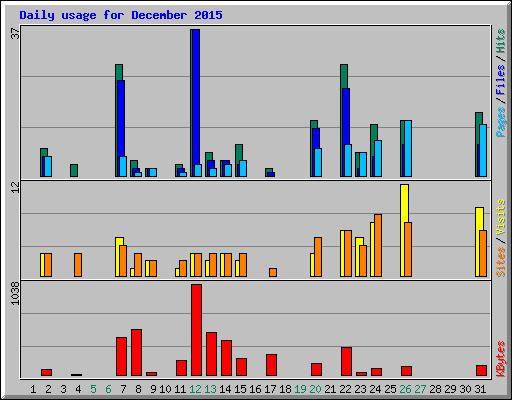512x400 pixels.
Task: Click the 'Visits' legend label
Action: point(500,217)
